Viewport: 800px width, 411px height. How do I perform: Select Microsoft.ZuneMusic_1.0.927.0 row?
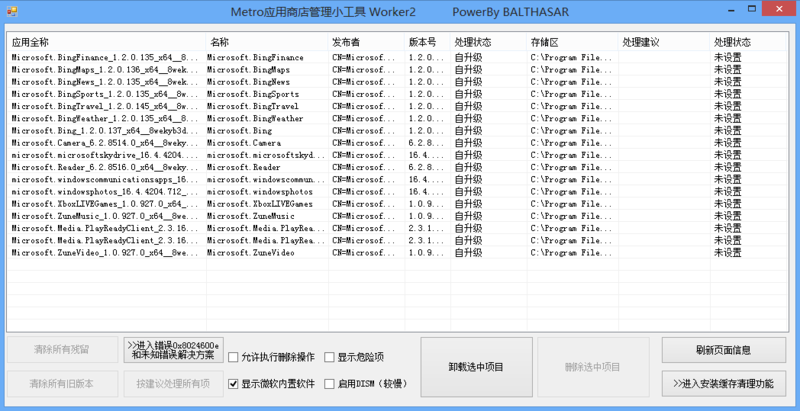397,216
